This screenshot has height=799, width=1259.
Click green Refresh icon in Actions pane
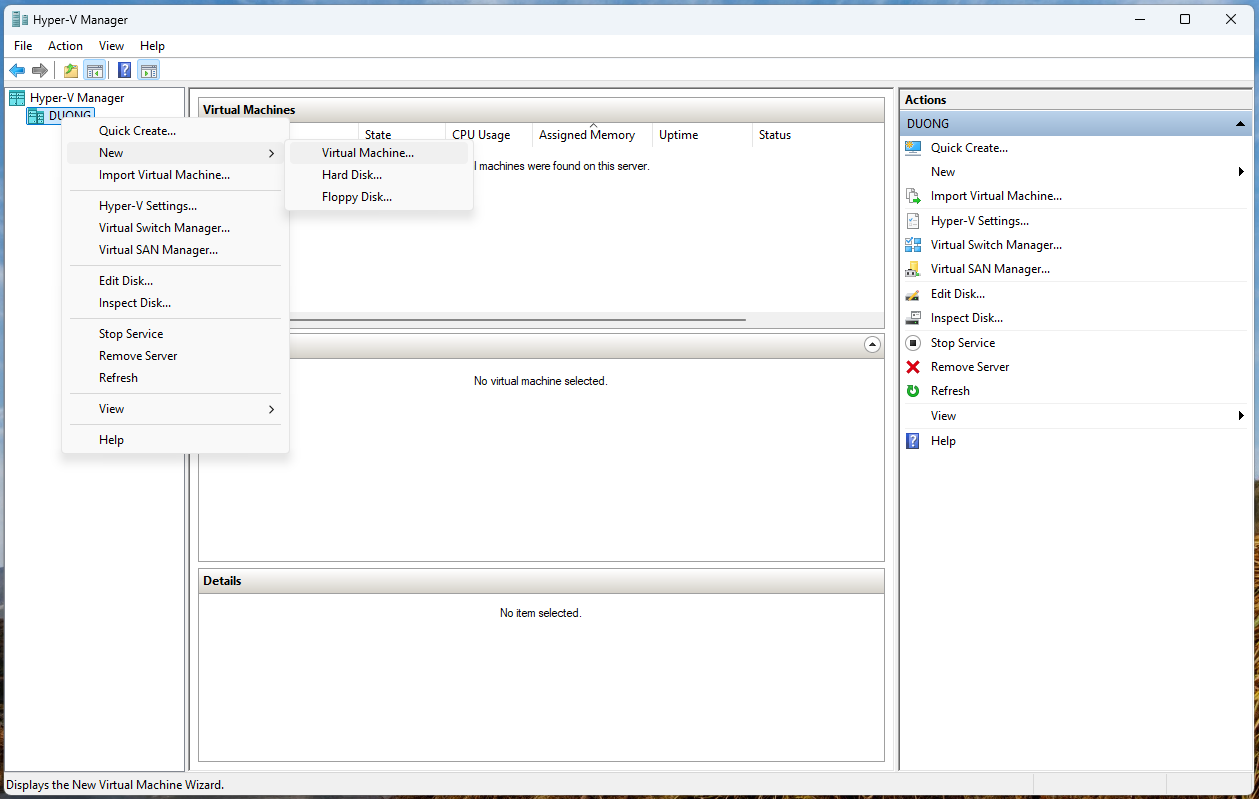[913, 391]
